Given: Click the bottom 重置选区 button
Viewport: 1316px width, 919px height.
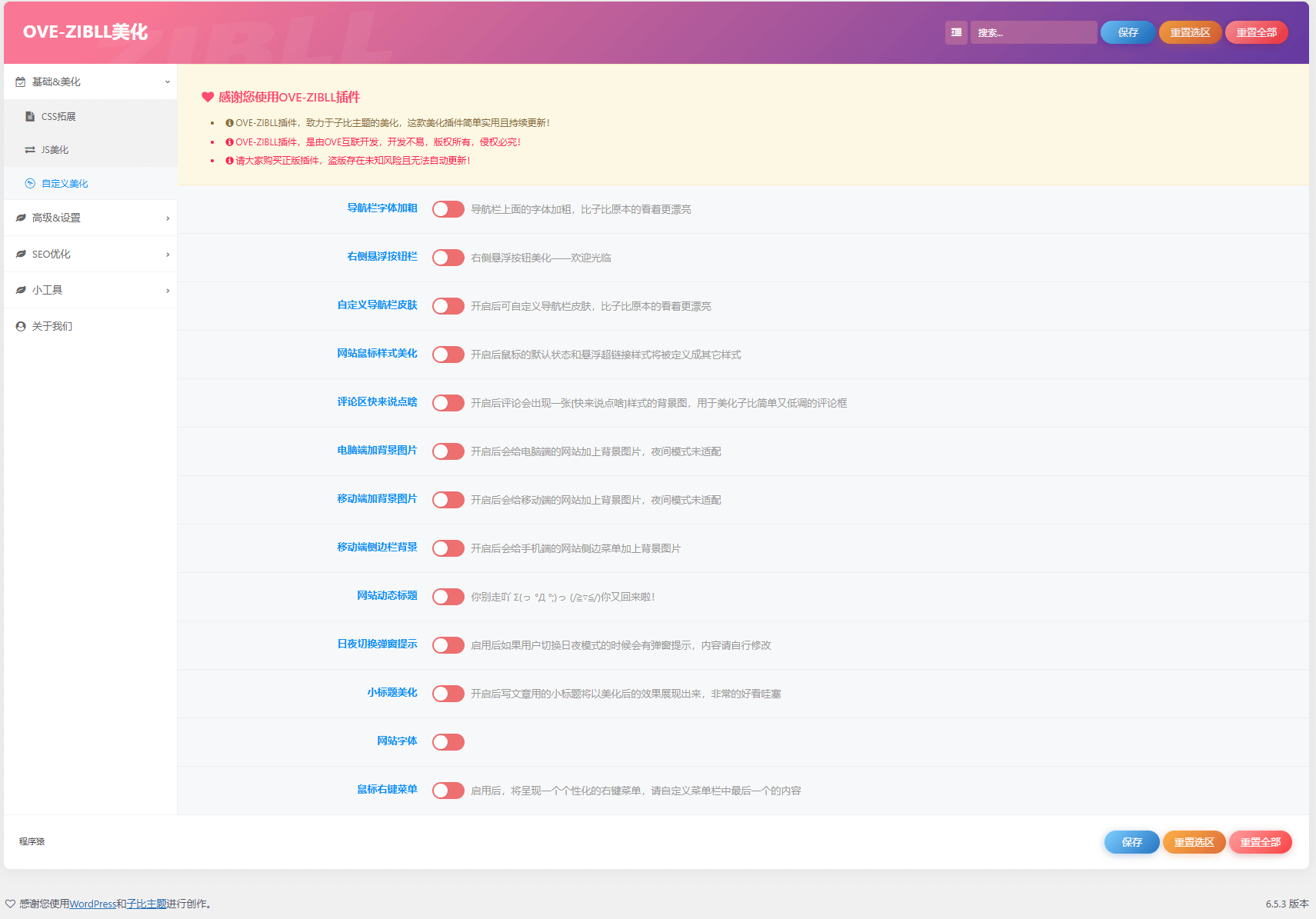Looking at the screenshot, I should pyautogui.click(x=1194, y=842).
